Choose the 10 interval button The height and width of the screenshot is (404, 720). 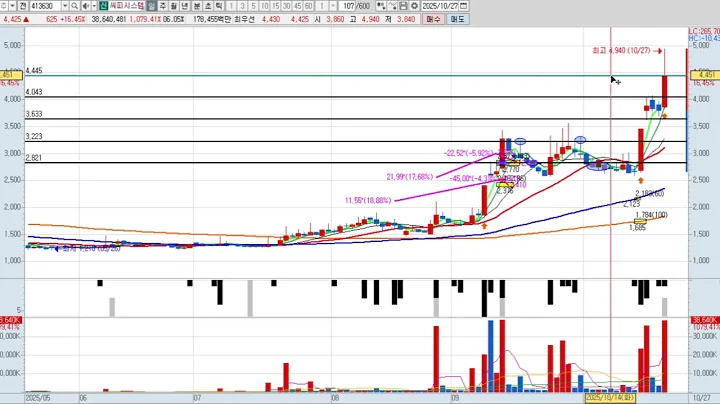[264, 6]
